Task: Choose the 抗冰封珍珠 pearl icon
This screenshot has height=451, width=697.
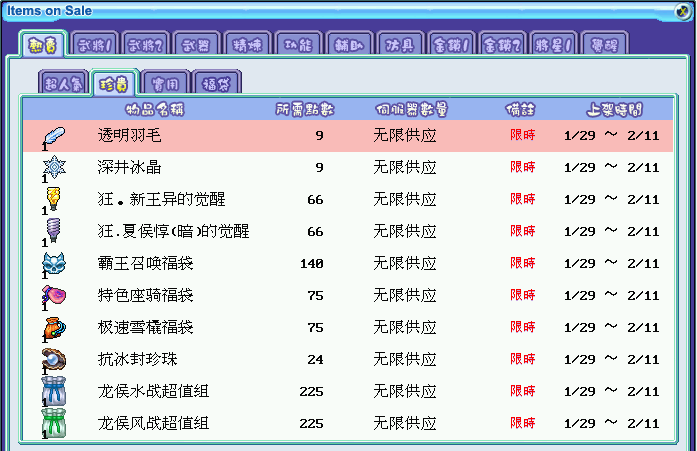Action: click(53, 359)
